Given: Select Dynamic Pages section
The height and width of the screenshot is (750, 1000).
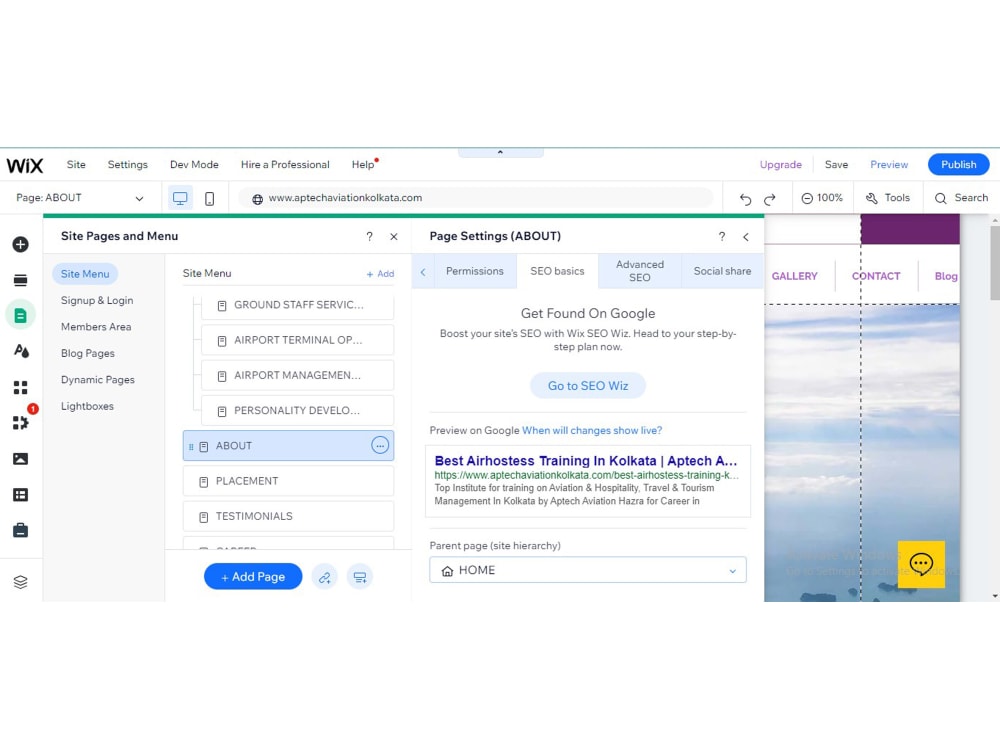Looking at the screenshot, I should click(x=98, y=379).
